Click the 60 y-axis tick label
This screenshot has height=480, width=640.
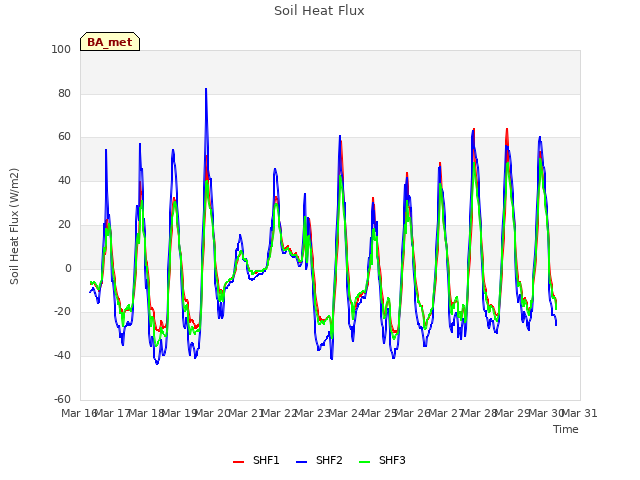[64, 137]
